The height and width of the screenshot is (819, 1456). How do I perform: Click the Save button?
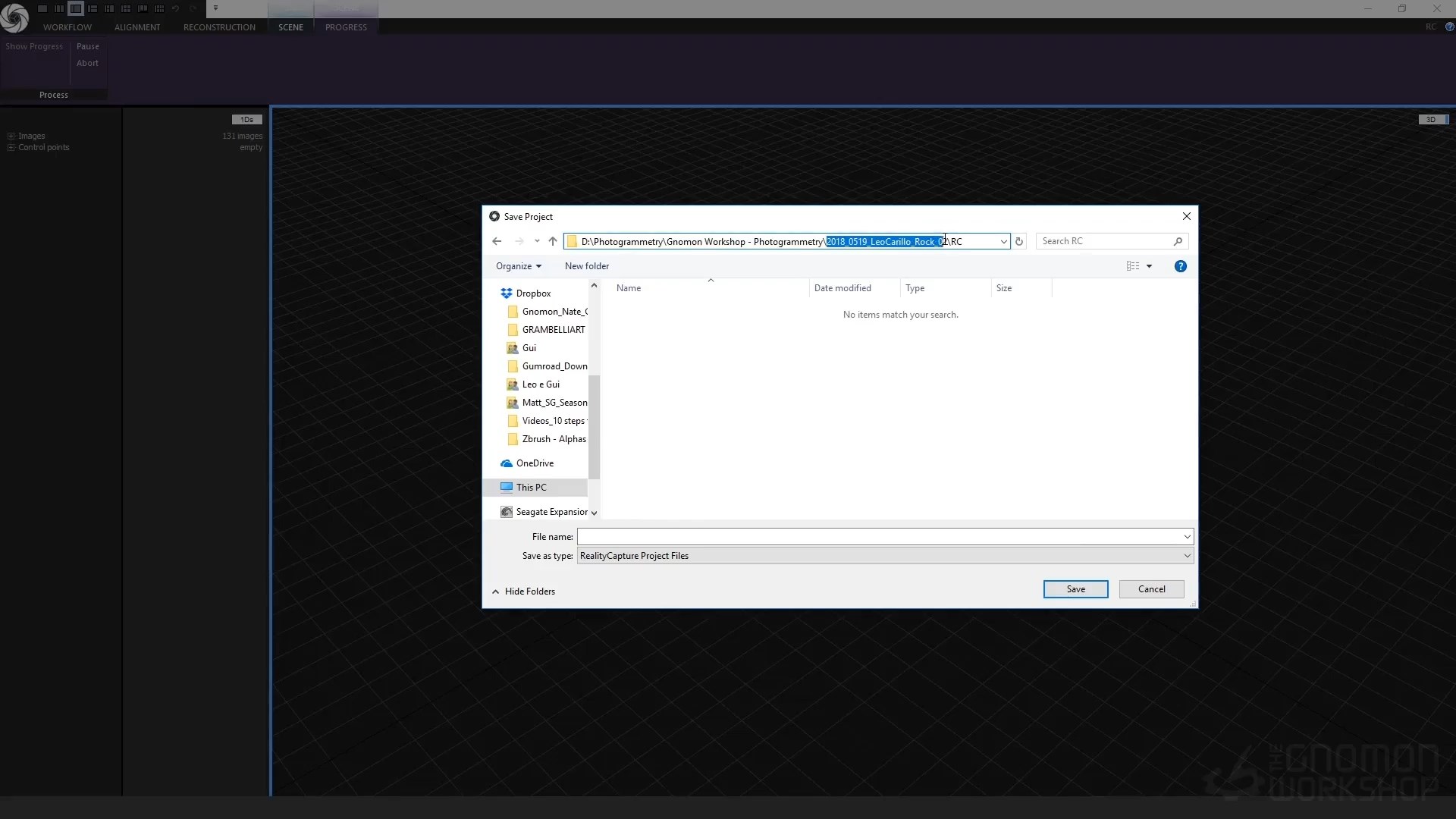(1075, 589)
